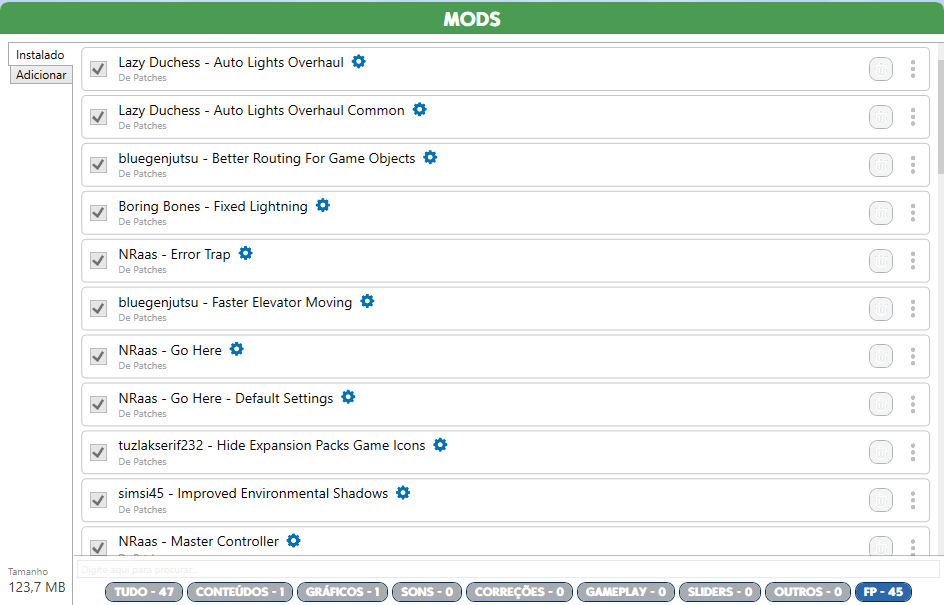This screenshot has height=605, width=944.
Task: Expand more options for NRaas Error Trap
Action: click(x=912, y=261)
